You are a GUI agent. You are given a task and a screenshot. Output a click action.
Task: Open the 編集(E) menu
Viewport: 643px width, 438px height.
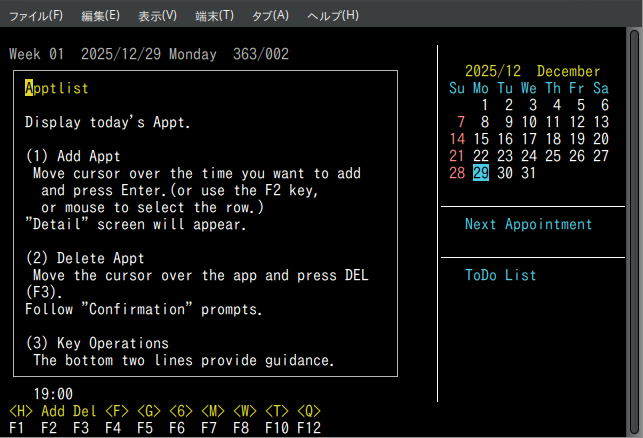[100, 15]
